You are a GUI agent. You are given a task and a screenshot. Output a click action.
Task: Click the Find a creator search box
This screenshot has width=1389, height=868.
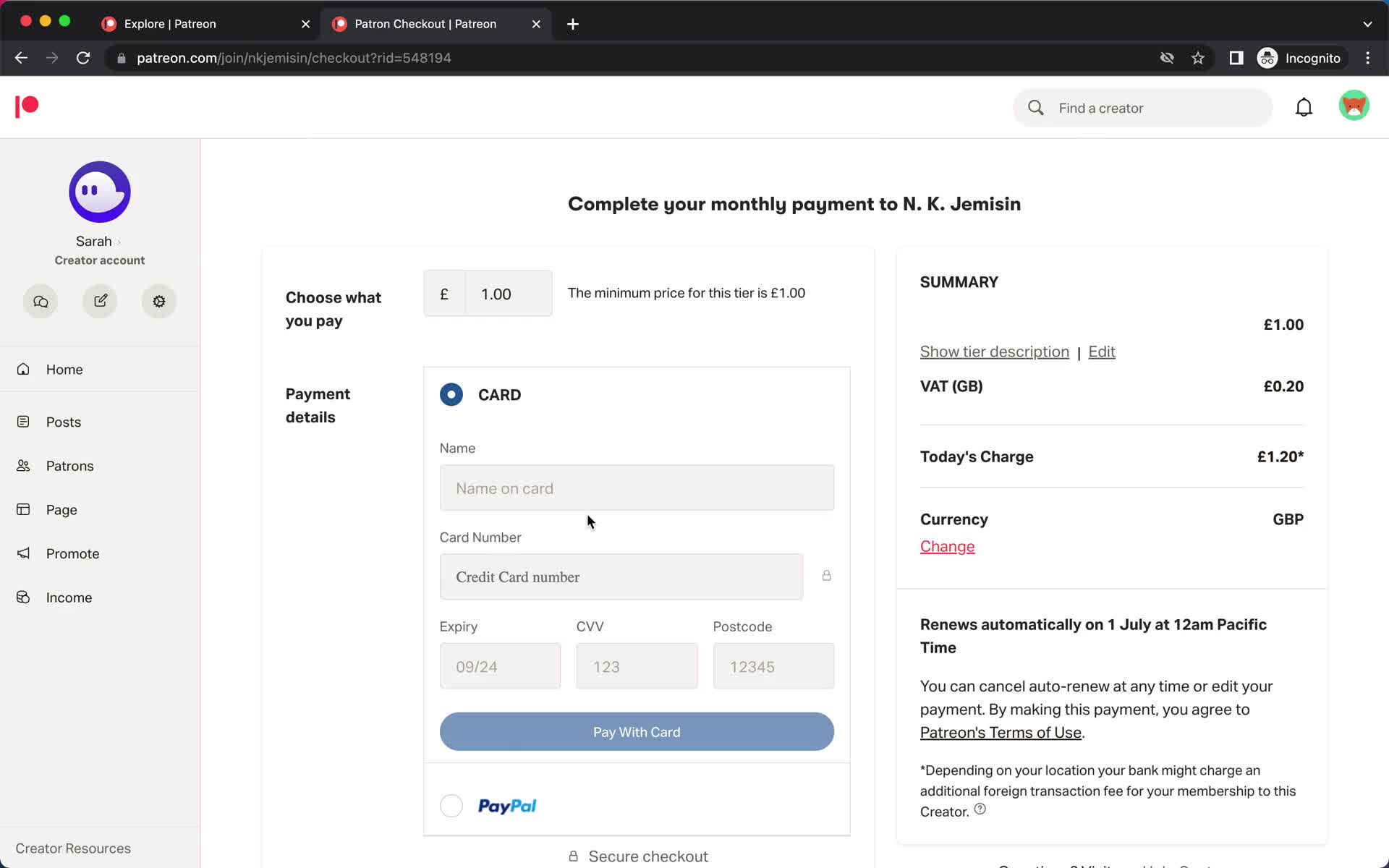click(1143, 108)
